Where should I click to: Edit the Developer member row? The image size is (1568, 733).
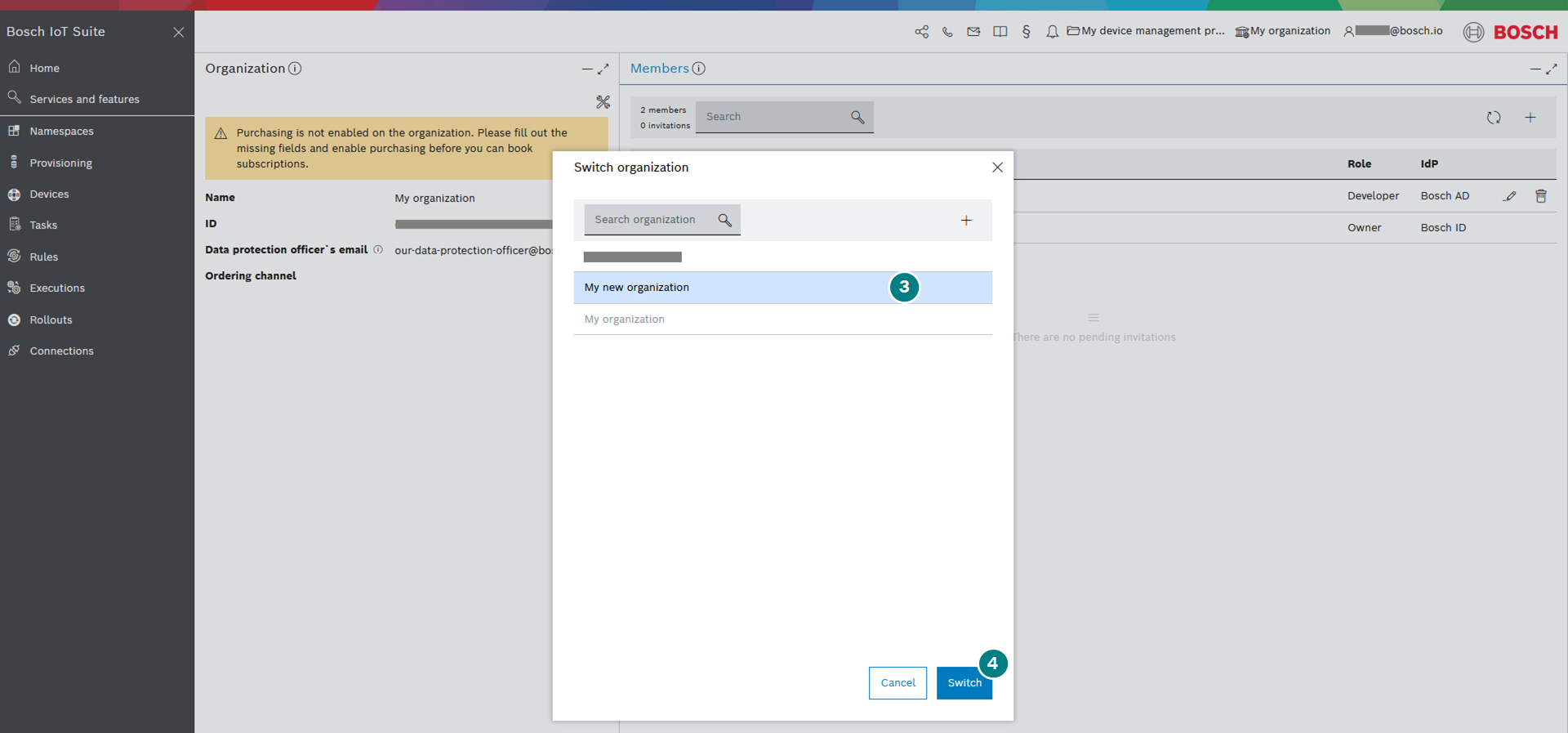click(x=1510, y=196)
